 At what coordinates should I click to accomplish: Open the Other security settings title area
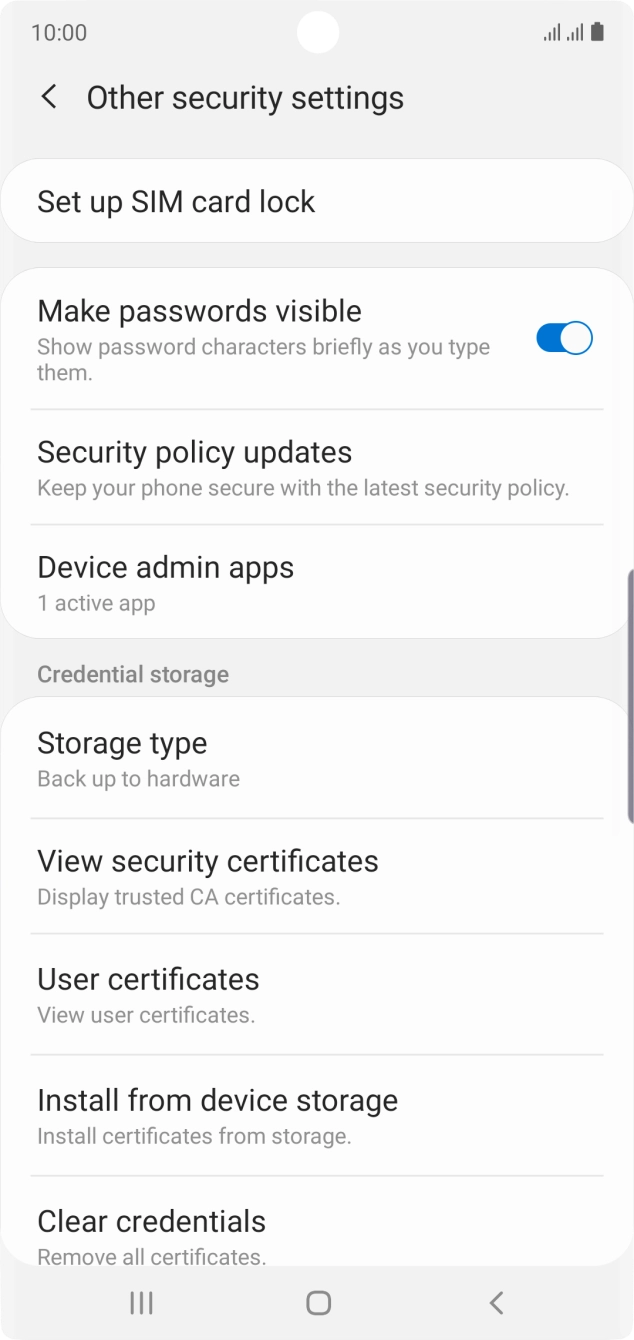pos(245,97)
